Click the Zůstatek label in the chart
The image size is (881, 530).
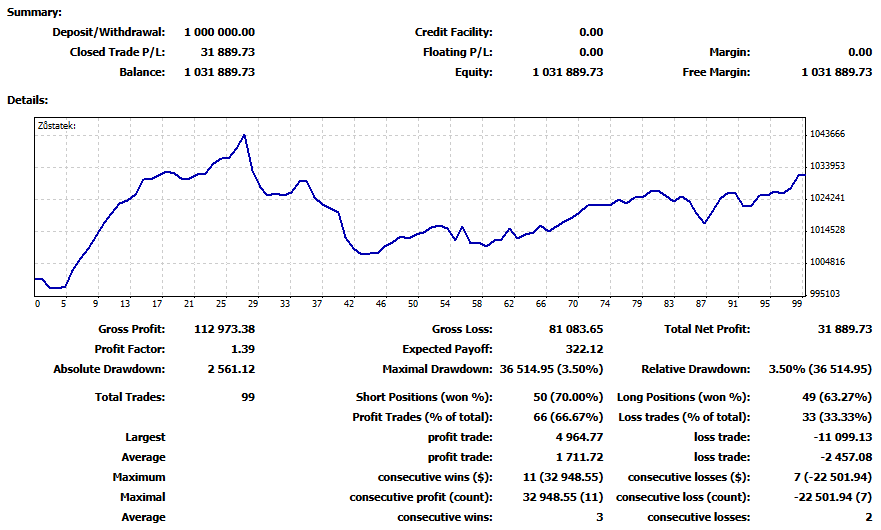pos(56,126)
